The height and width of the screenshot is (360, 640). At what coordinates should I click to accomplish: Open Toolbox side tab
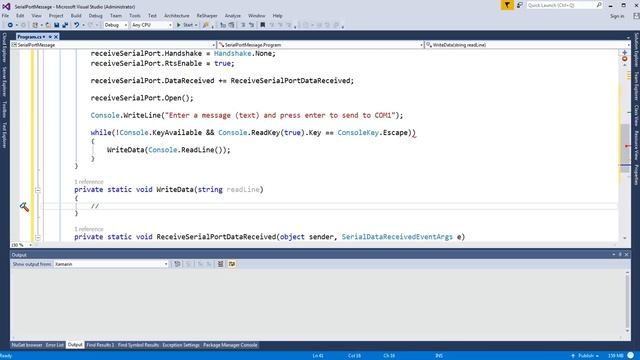(x=4, y=109)
